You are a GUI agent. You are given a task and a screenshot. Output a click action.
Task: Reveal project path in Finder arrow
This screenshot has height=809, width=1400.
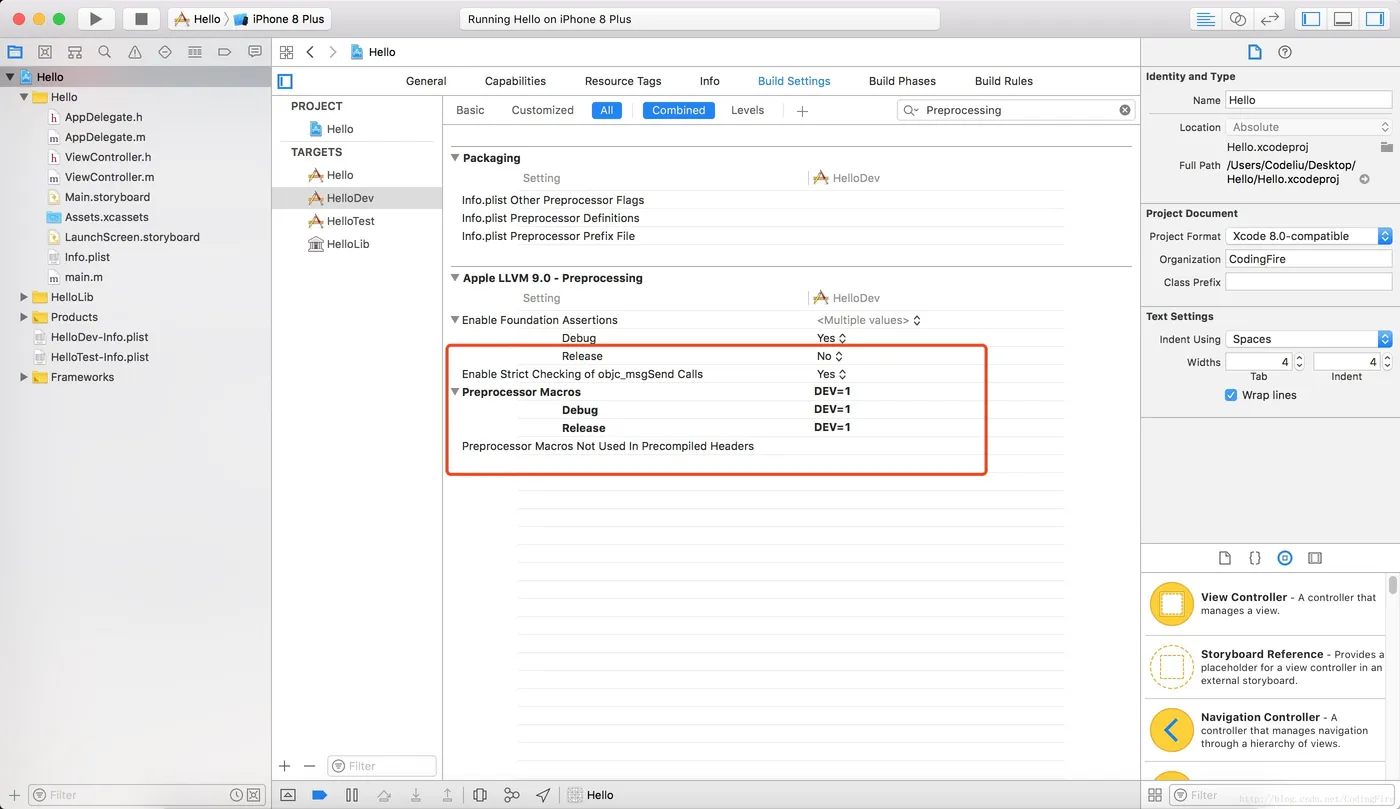pos(1364,179)
